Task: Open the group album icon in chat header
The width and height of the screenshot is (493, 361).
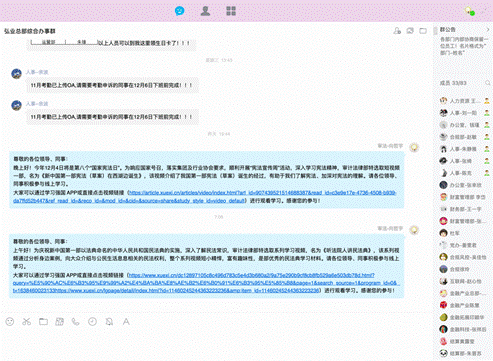Action: tap(410, 31)
